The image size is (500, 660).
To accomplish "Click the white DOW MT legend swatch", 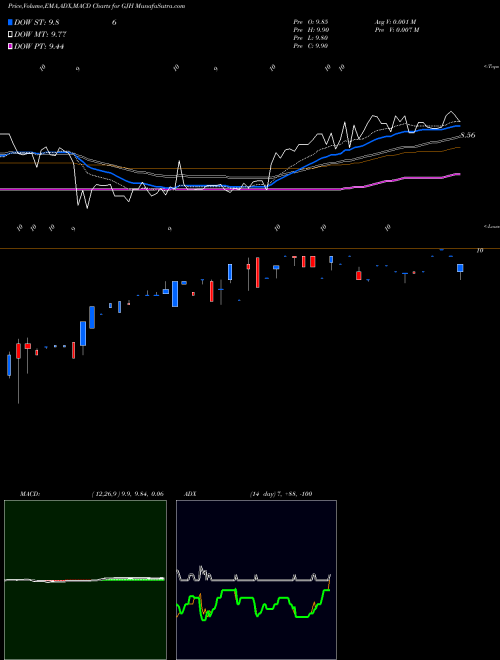I will (x=11, y=34).
